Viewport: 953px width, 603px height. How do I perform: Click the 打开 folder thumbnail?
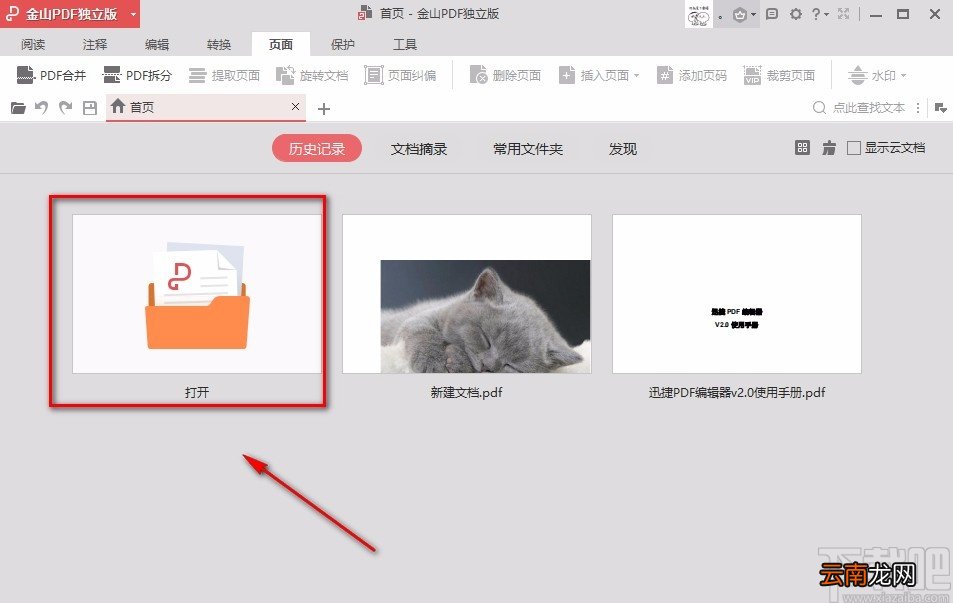pyautogui.click(x=197, y=294)
